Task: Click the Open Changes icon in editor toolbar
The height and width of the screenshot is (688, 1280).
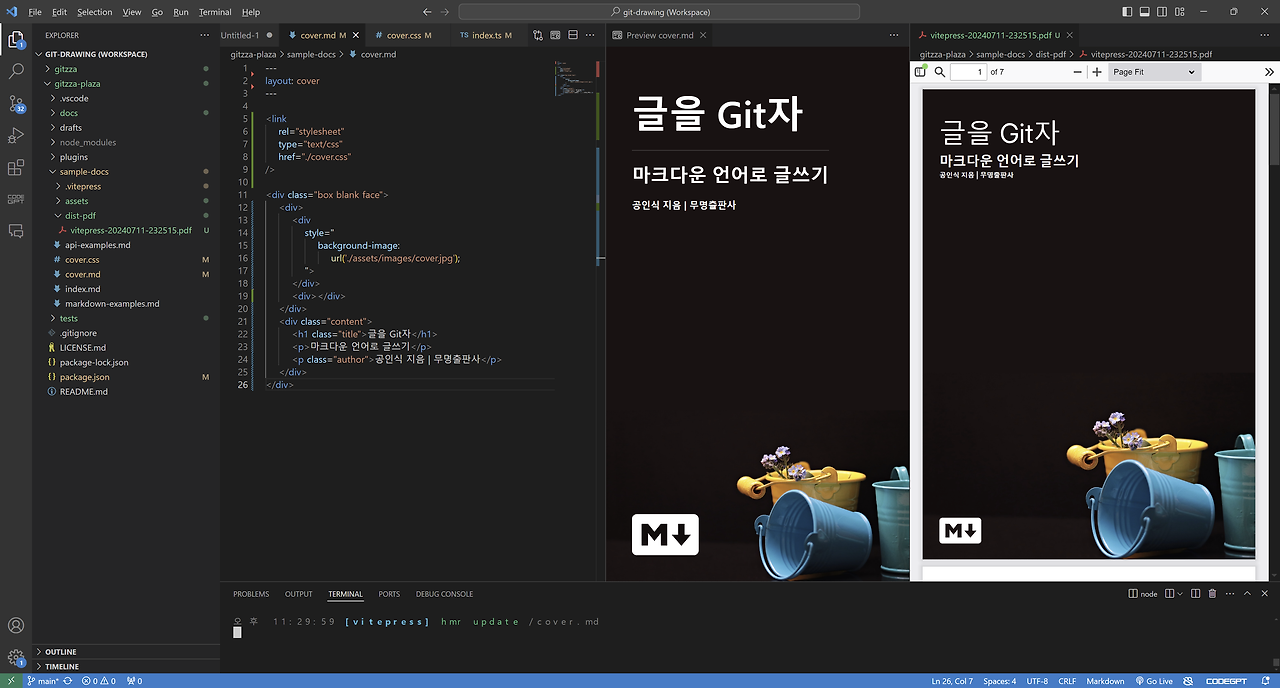Action: coord(538,35)
